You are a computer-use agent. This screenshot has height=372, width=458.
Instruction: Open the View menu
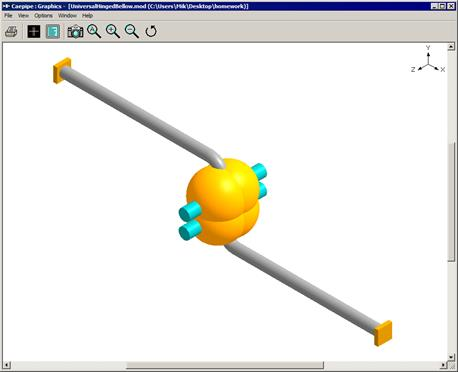(x=23, y=16)
